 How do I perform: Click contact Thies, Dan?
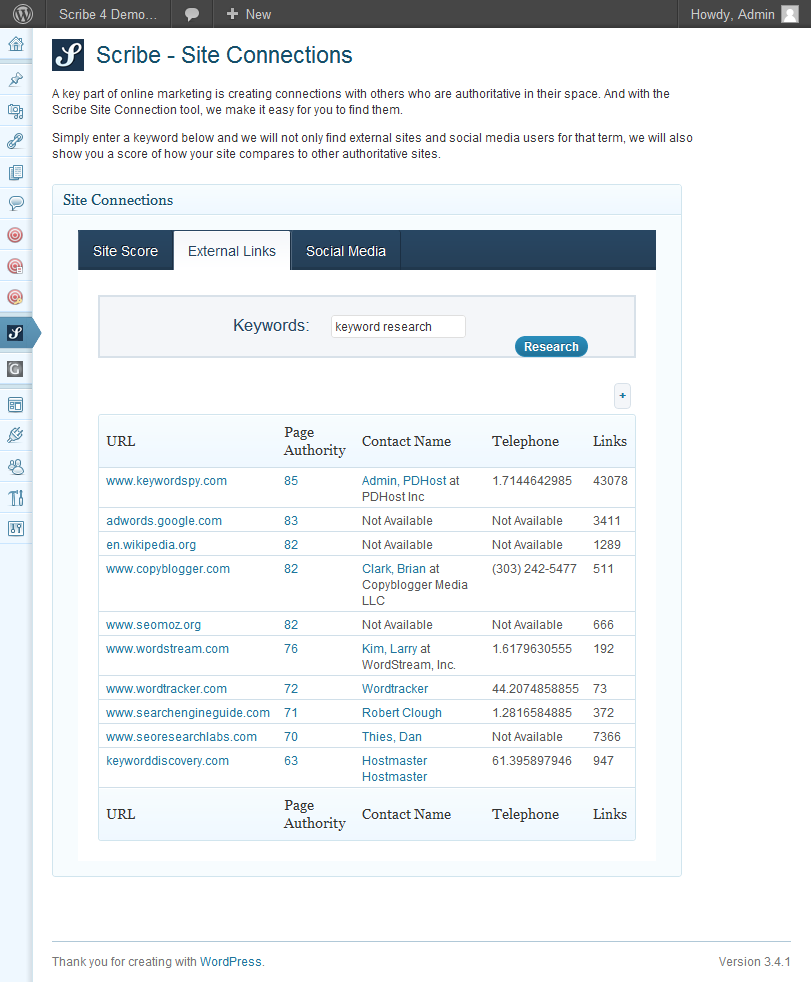tap(392, 736)
